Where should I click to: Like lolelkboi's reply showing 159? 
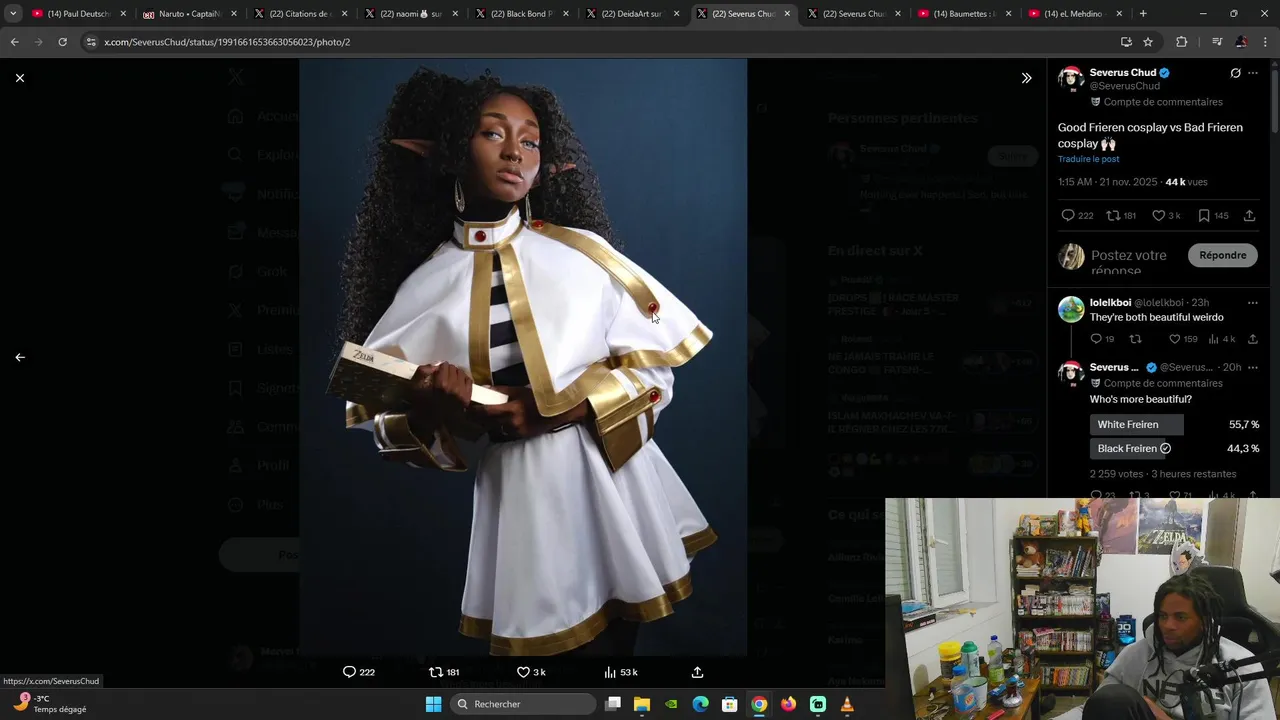coord(1182,339)
